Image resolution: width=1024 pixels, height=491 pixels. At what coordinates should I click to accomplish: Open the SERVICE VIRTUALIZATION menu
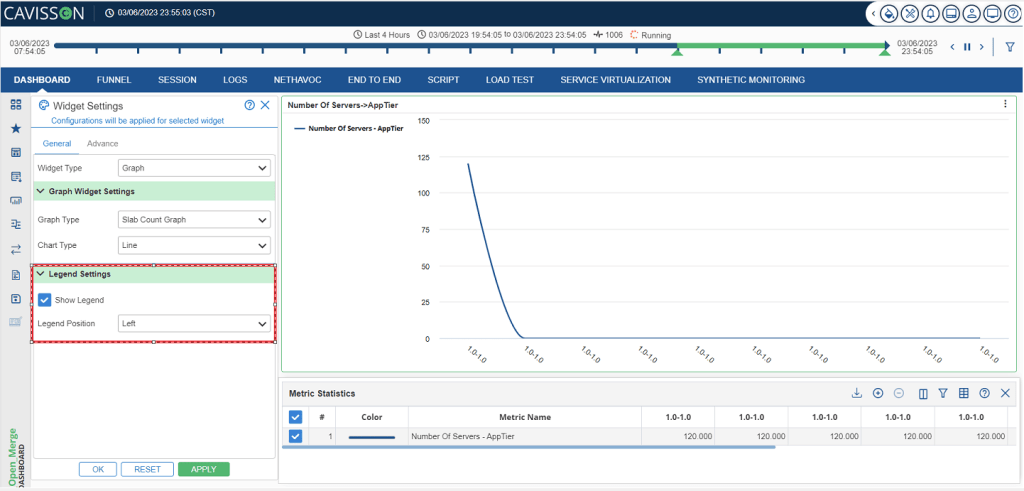pyautogui.click(x=615, y=80)
